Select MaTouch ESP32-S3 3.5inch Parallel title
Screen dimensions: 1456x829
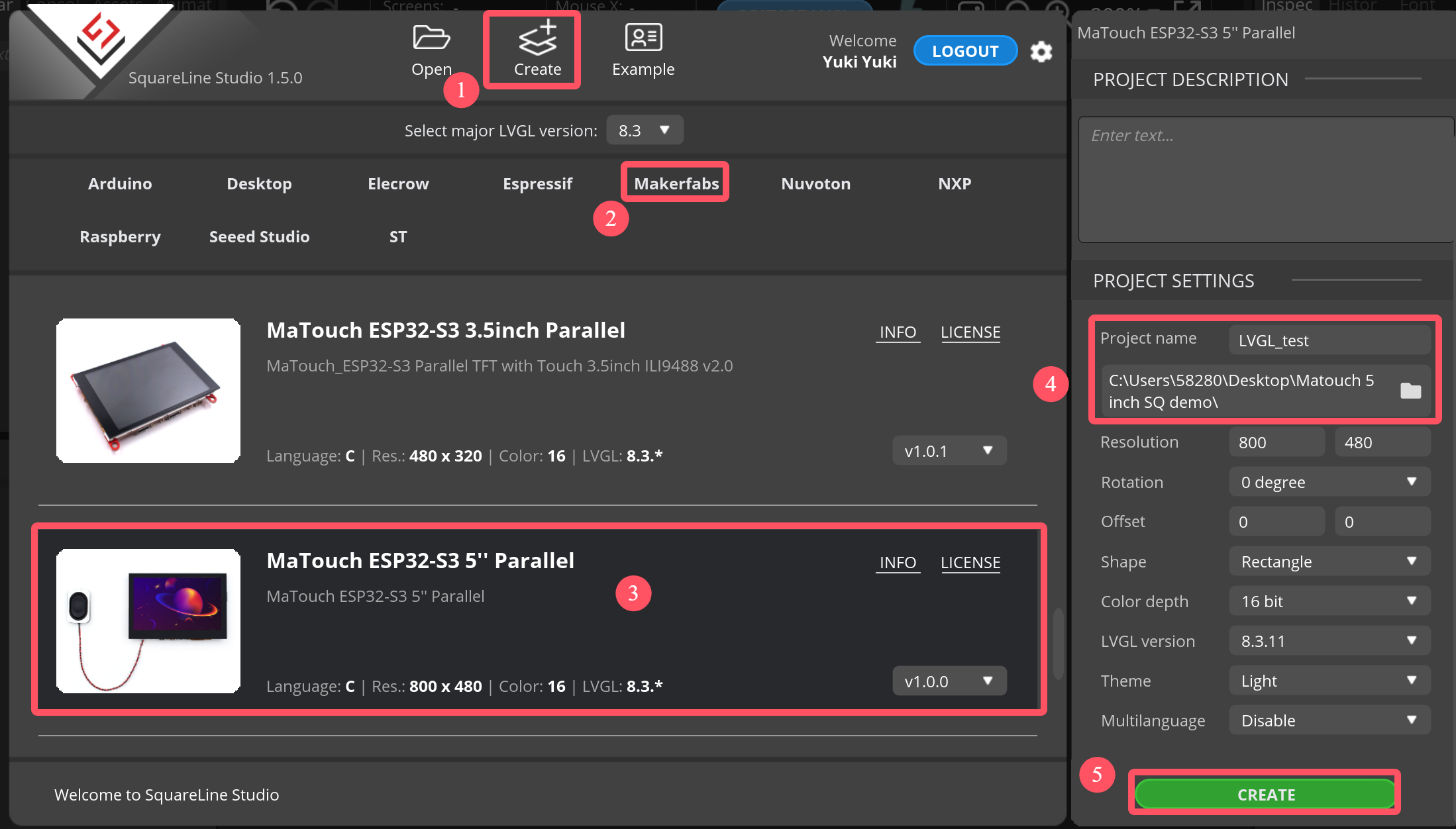(446, 330)
